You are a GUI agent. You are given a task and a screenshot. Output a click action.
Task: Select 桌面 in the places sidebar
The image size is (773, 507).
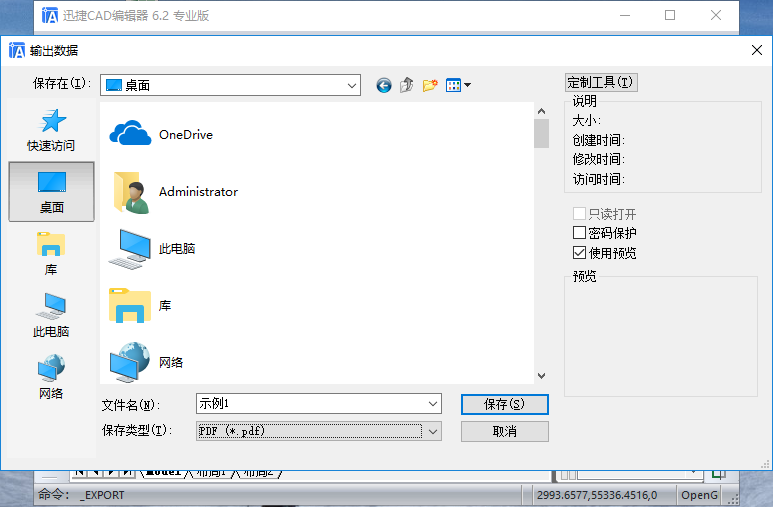(x=51, y=192)
